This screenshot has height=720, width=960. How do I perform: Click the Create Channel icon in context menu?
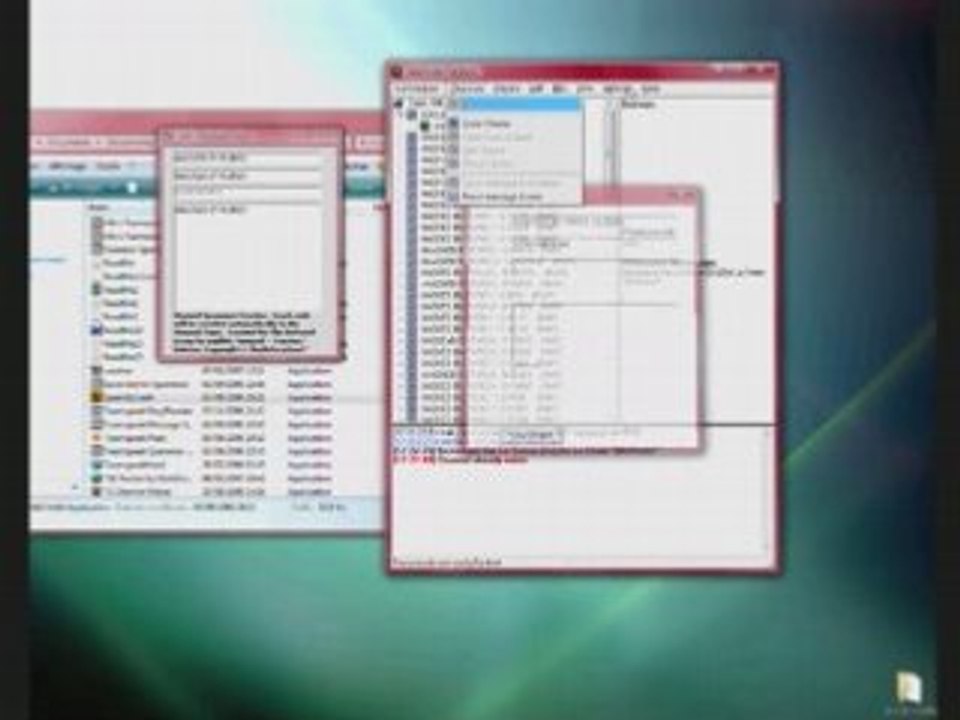coord(454,124)
